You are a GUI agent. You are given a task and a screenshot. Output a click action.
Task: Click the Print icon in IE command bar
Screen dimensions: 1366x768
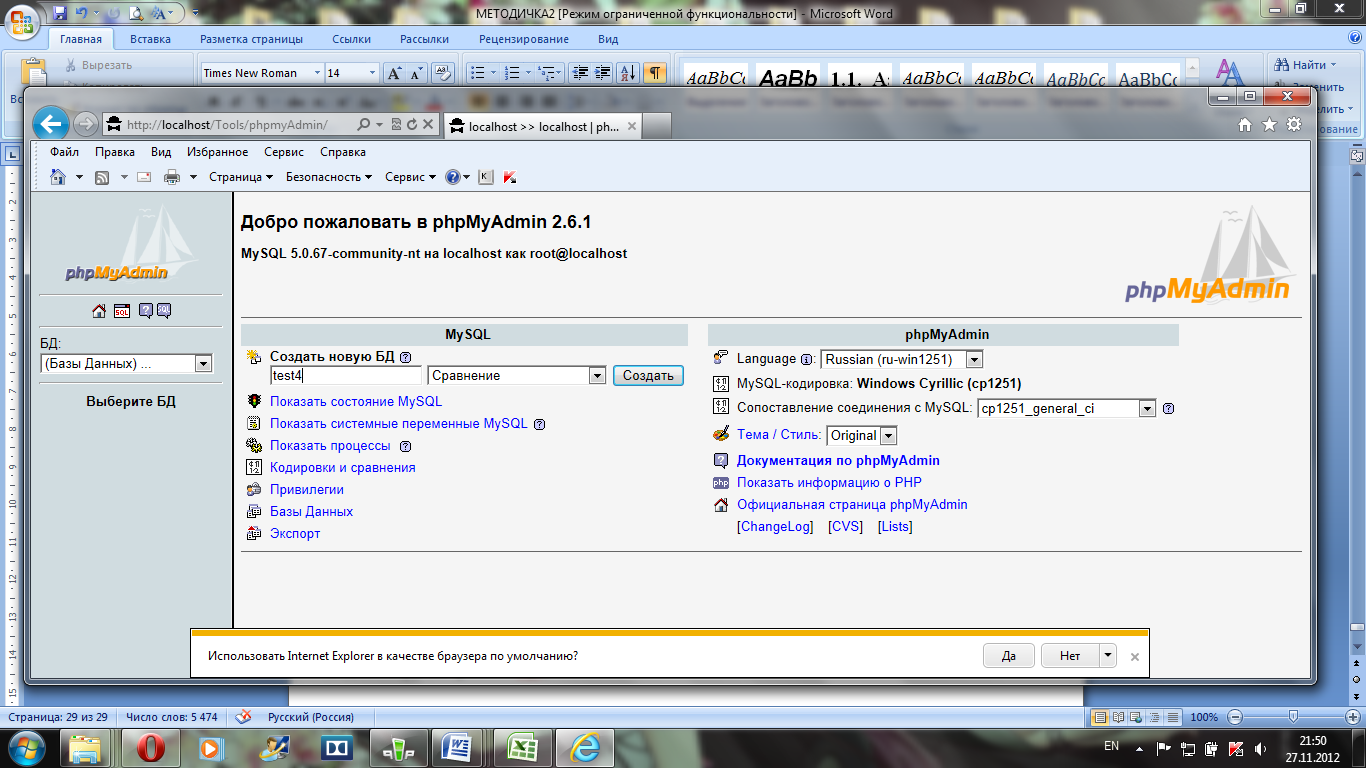point(171,177)
